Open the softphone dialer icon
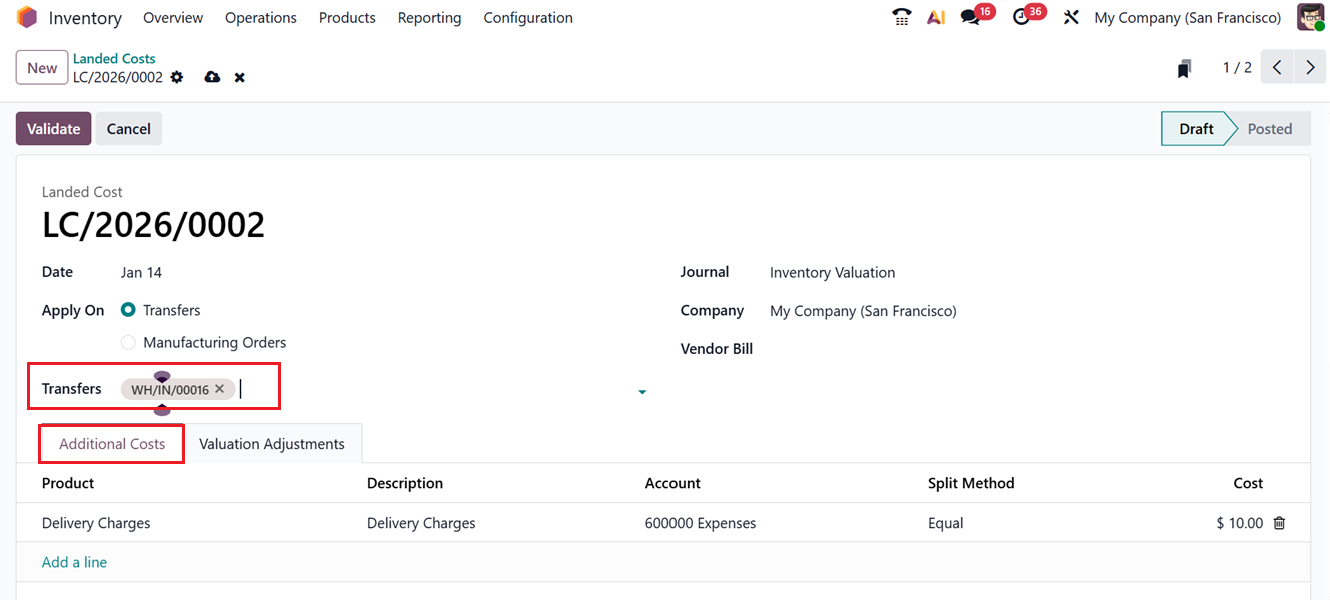This screenshot has height=600, width=1330. tap(901, 17)
